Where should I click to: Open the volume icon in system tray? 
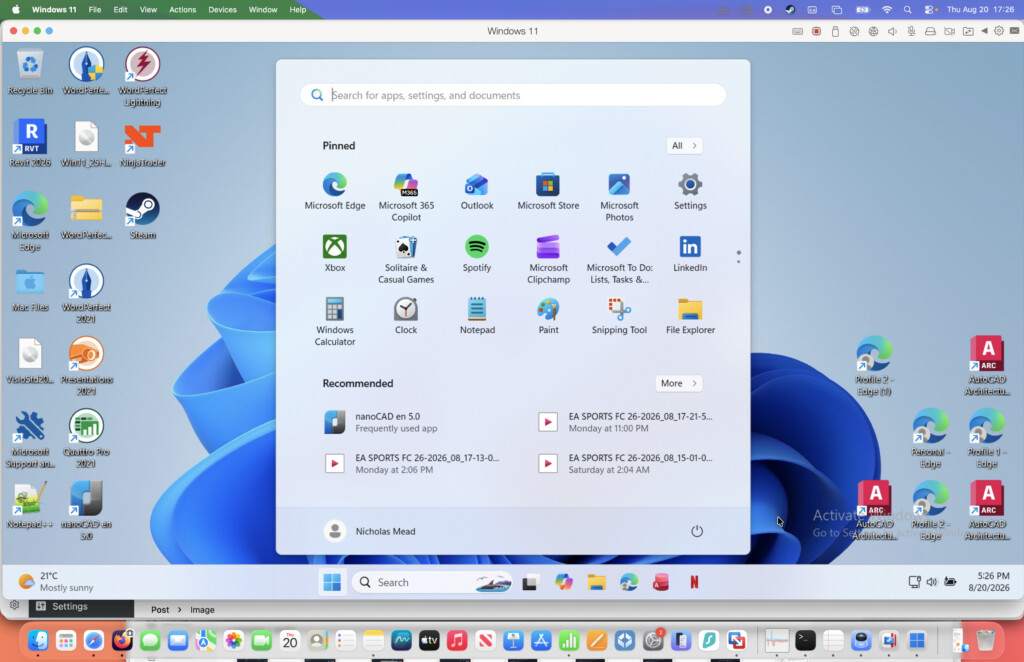(x=932, y=582)
